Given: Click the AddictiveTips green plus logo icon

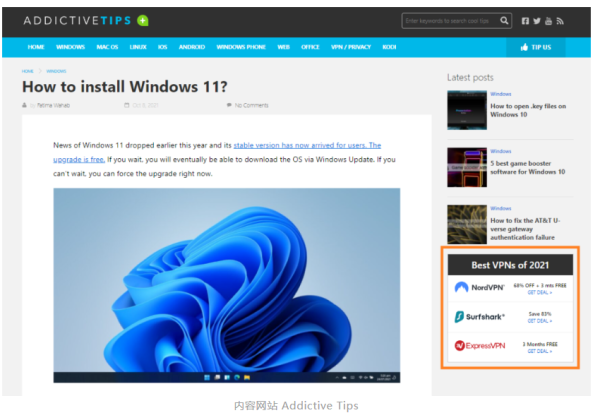Looking at the screenshot, I should pos(143,20).
